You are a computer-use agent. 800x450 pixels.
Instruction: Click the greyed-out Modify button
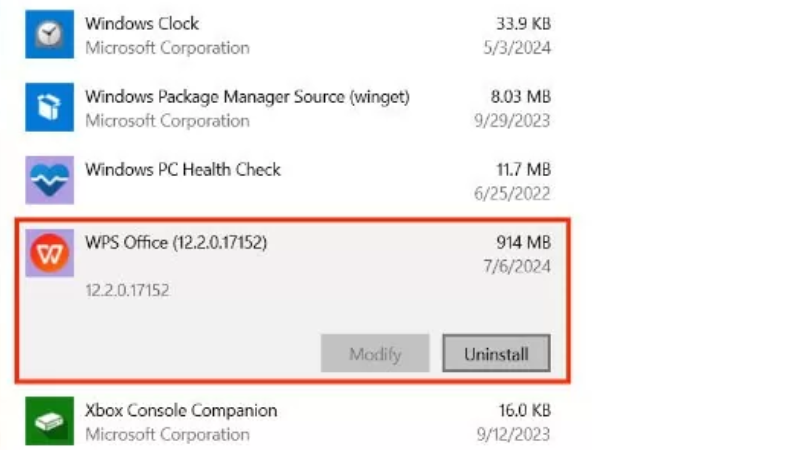point(375,354)
